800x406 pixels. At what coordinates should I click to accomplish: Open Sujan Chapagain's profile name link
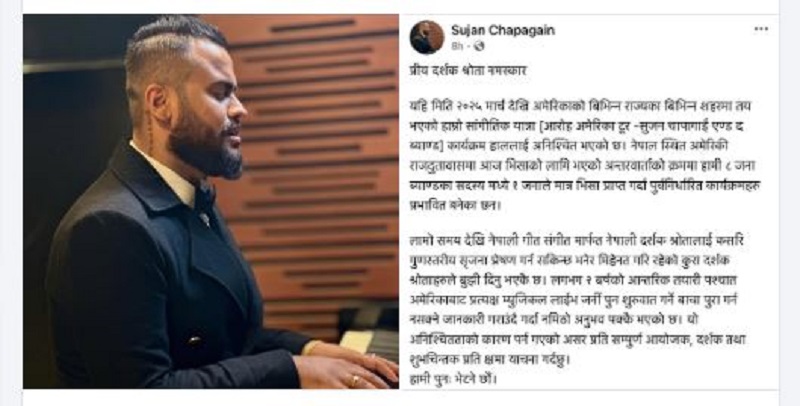click(x=503, y=30)
